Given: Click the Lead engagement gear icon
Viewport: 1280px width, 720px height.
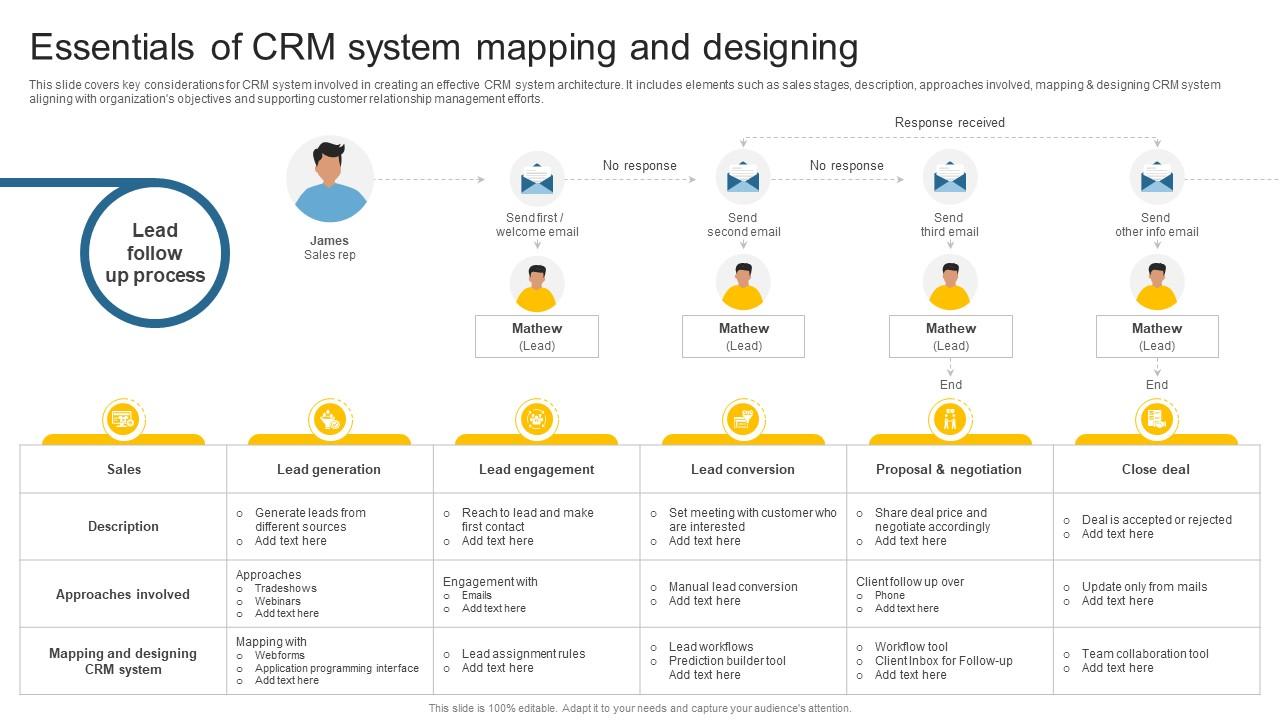Looking at the screenshot, I should [537, 419].
